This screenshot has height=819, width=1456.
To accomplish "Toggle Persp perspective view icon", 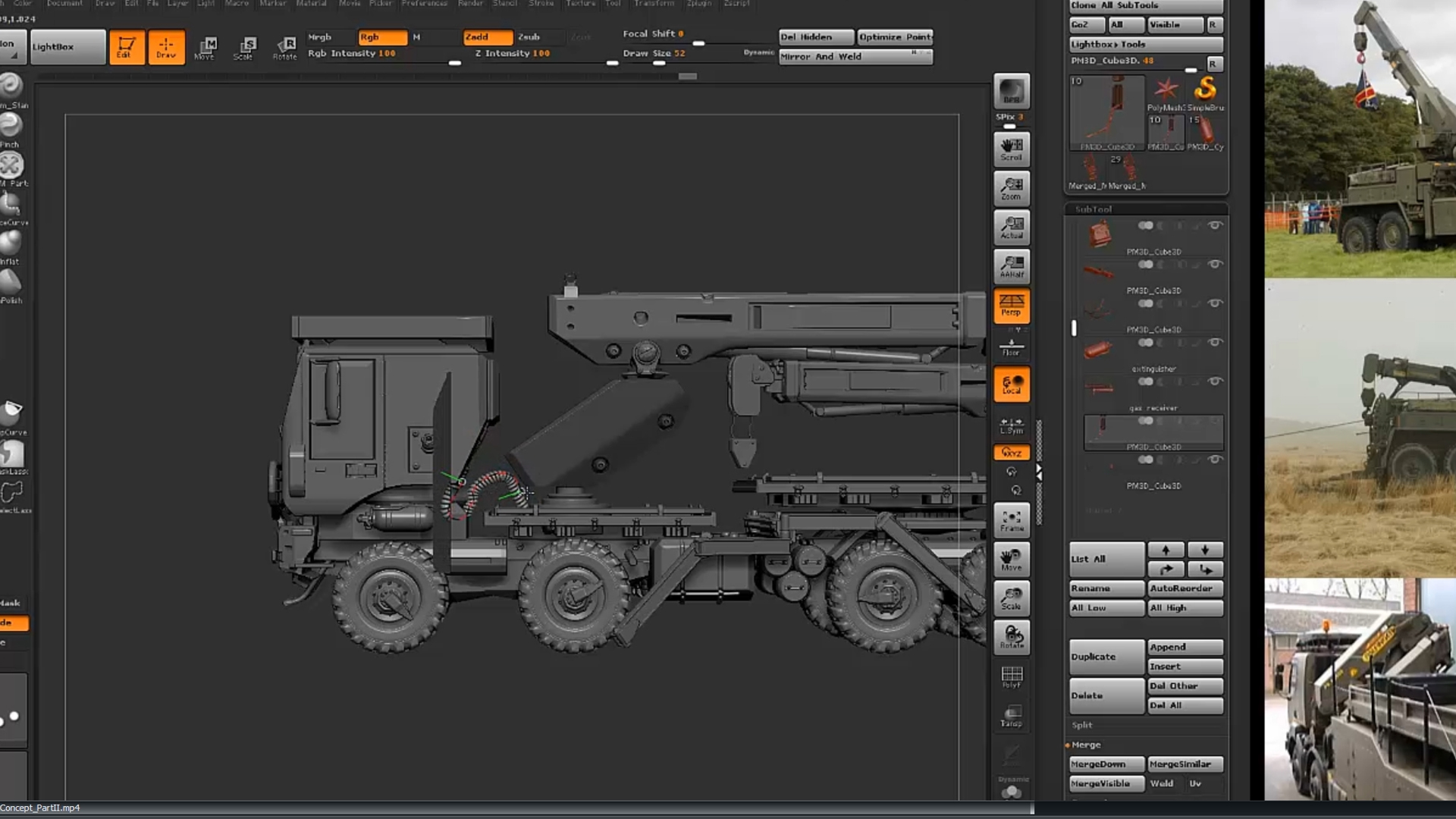I will (1011, 306).
